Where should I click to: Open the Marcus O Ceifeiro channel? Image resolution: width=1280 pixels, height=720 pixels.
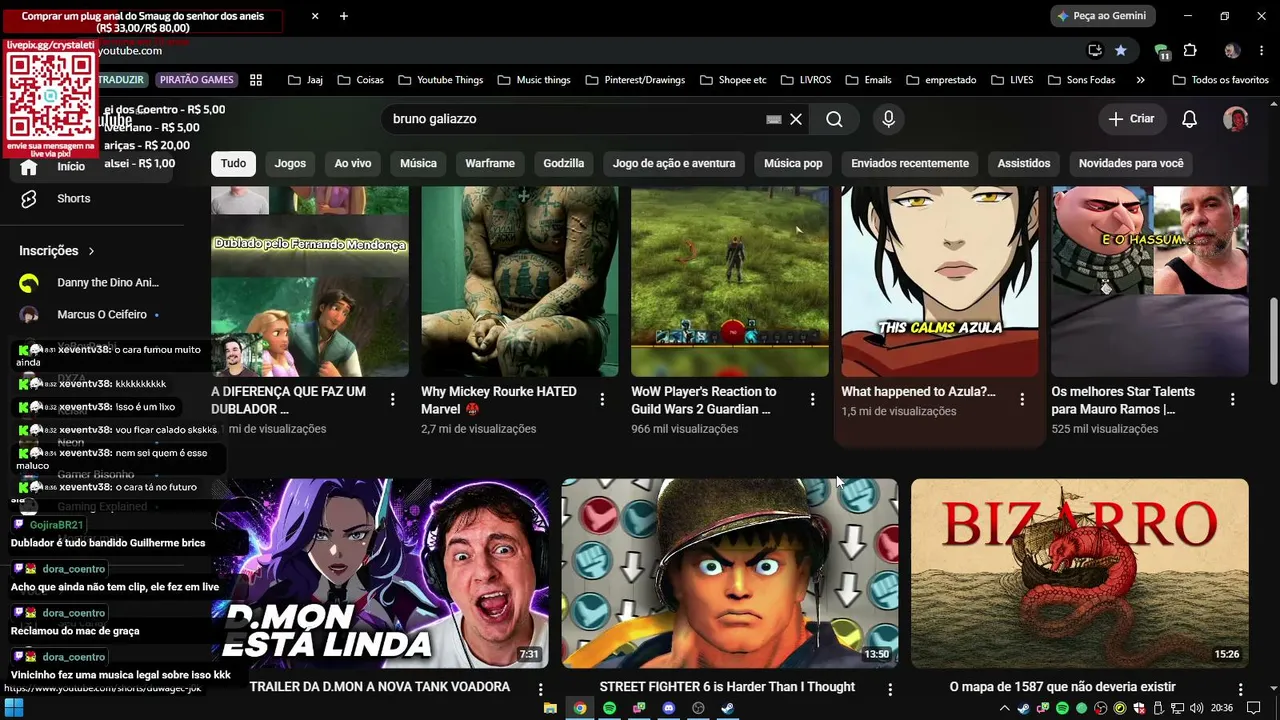point(89,315)
